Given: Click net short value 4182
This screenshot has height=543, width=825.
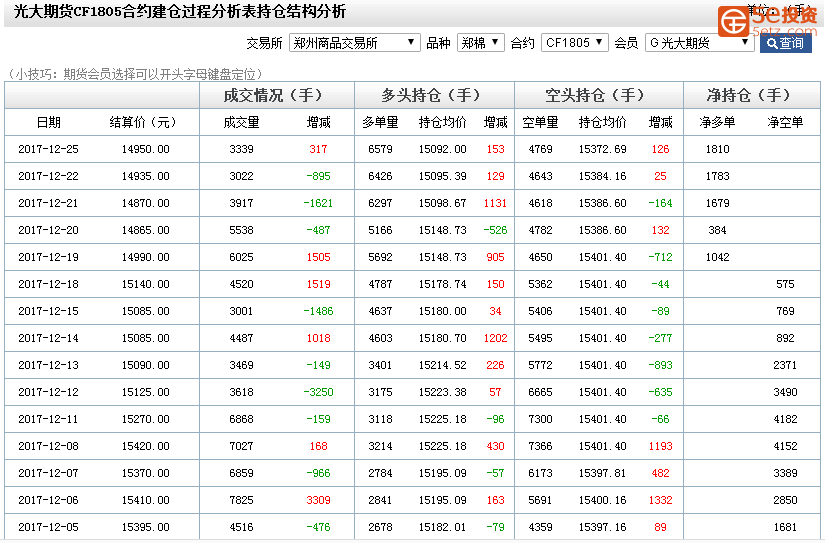Looking at the screenshot, I should [786, 419].
